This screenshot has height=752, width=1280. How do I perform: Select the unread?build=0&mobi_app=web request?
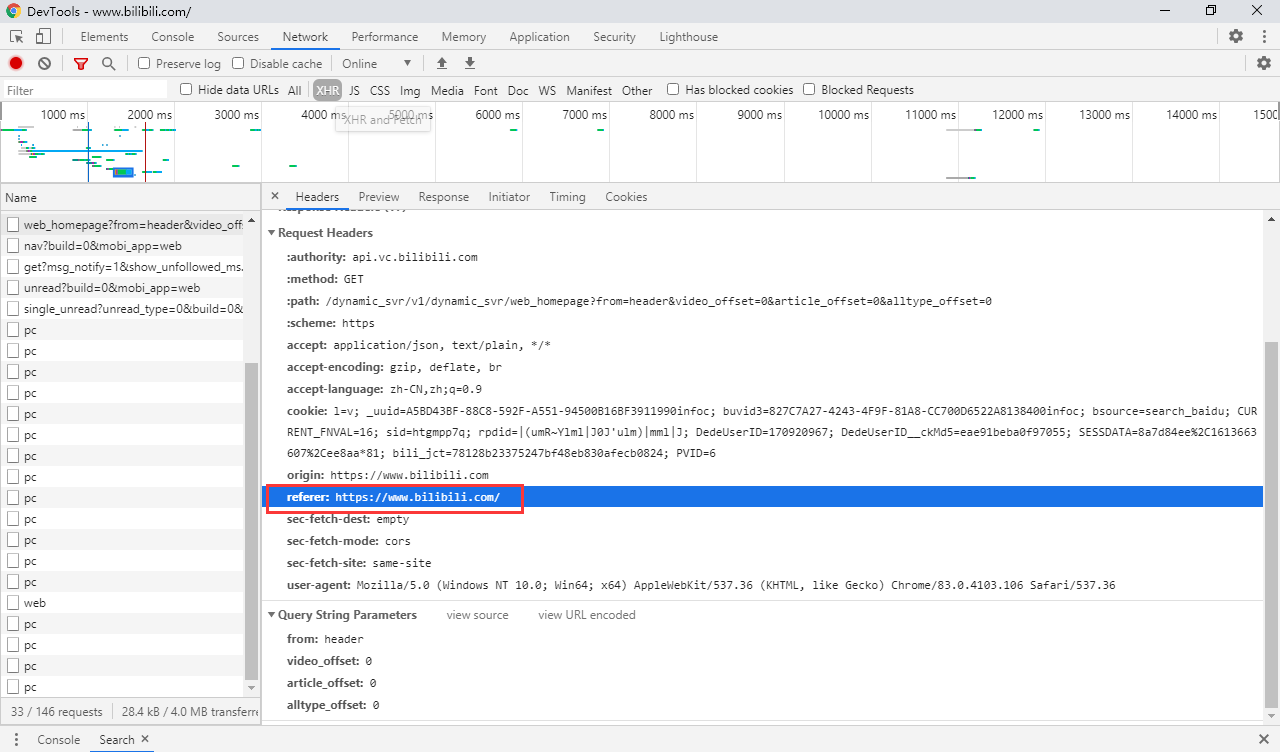click(122, 288)
